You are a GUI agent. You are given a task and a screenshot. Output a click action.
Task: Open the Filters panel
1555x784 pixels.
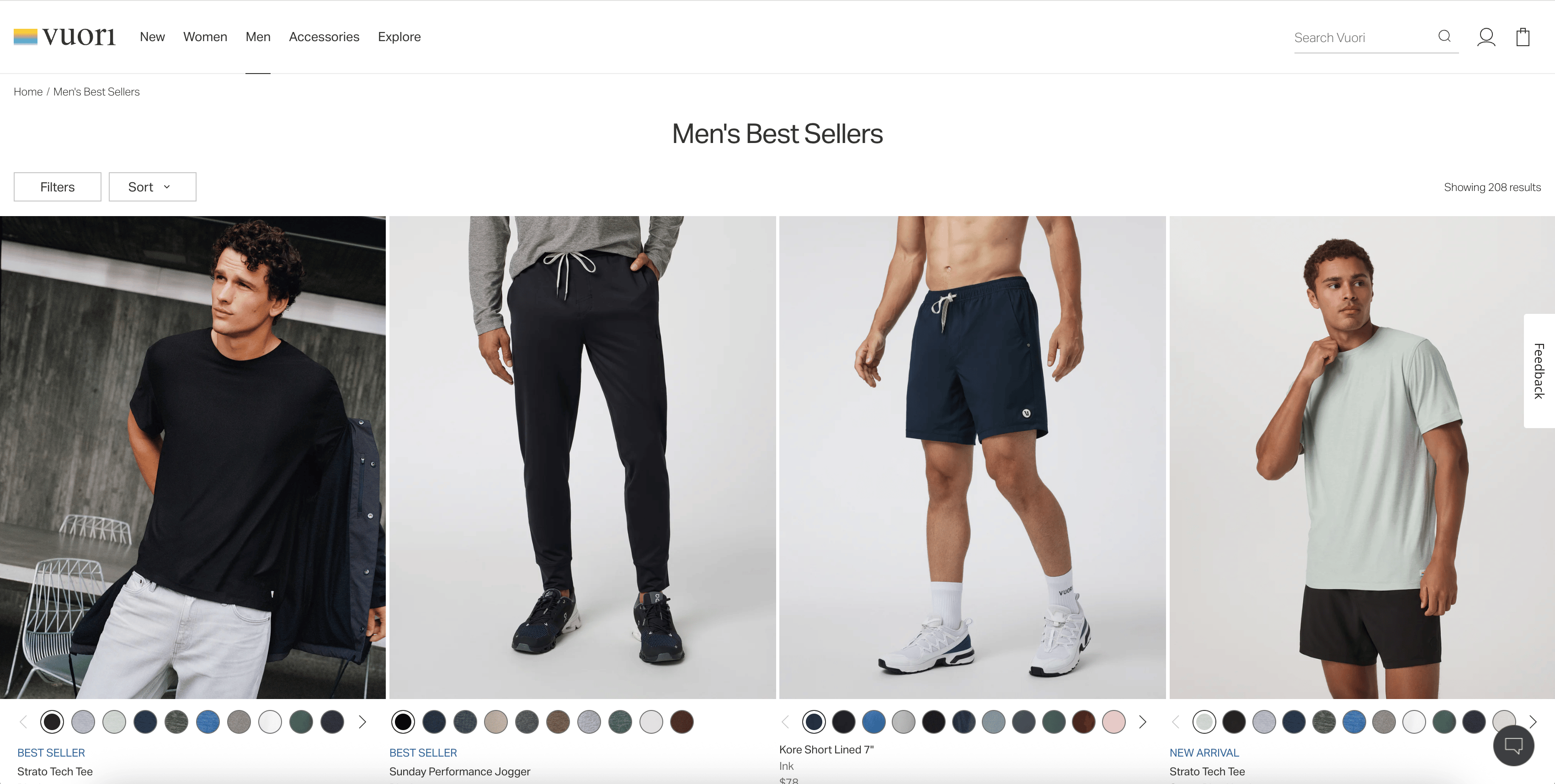pos(57,187)
